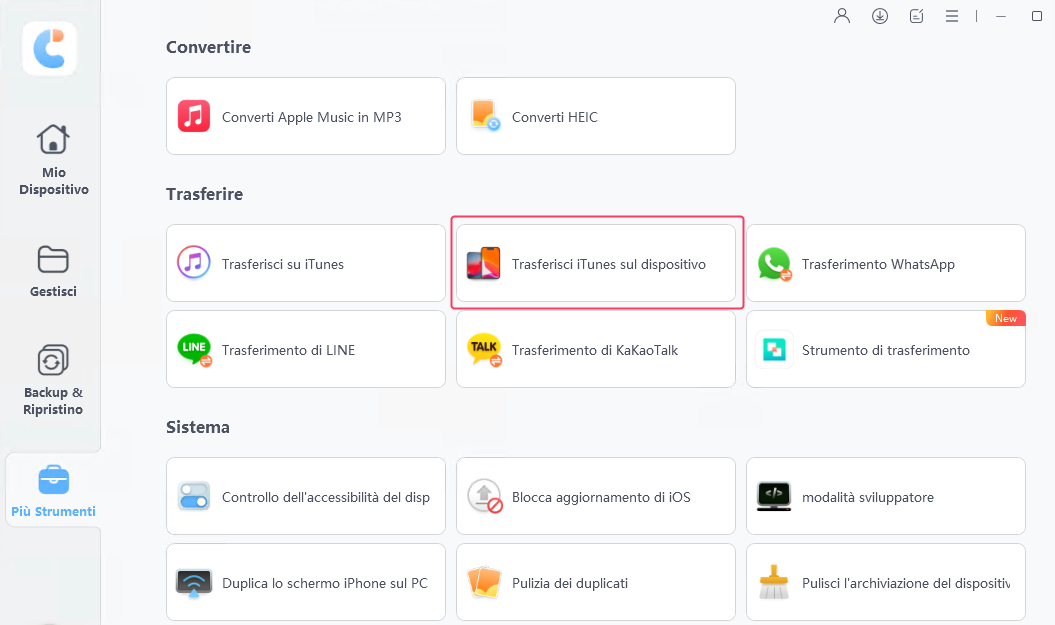Click Trasferisci iTunes sul dispositivo icon
The image size is (1055, 625).
click(x=485, y=264)
